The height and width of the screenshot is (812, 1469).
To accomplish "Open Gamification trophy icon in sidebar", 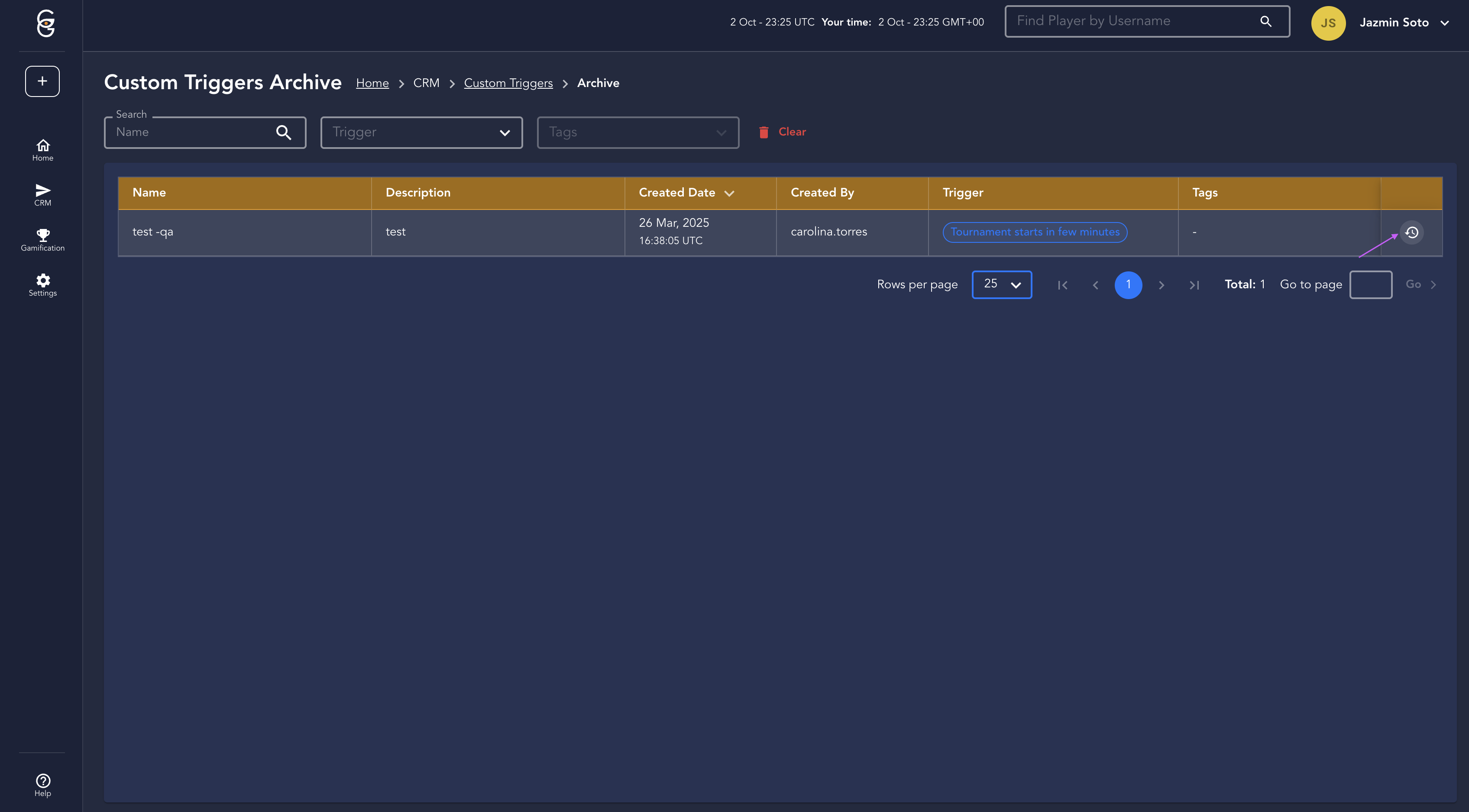I will [43, 240].
